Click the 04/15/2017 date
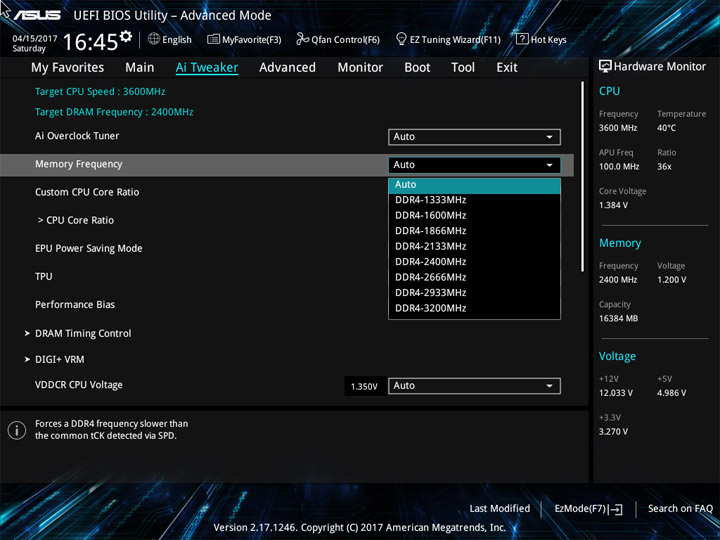The image size is (720, 540). coord(34,39)
